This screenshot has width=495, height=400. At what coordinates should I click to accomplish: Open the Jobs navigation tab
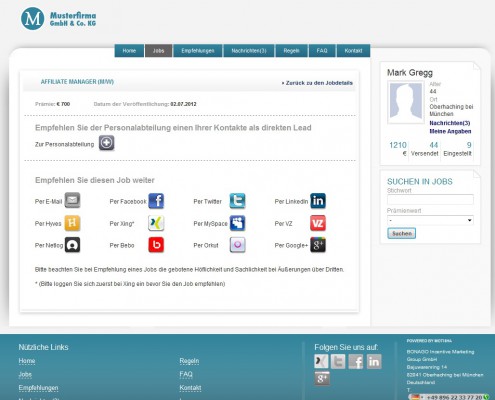pos(159,51)
